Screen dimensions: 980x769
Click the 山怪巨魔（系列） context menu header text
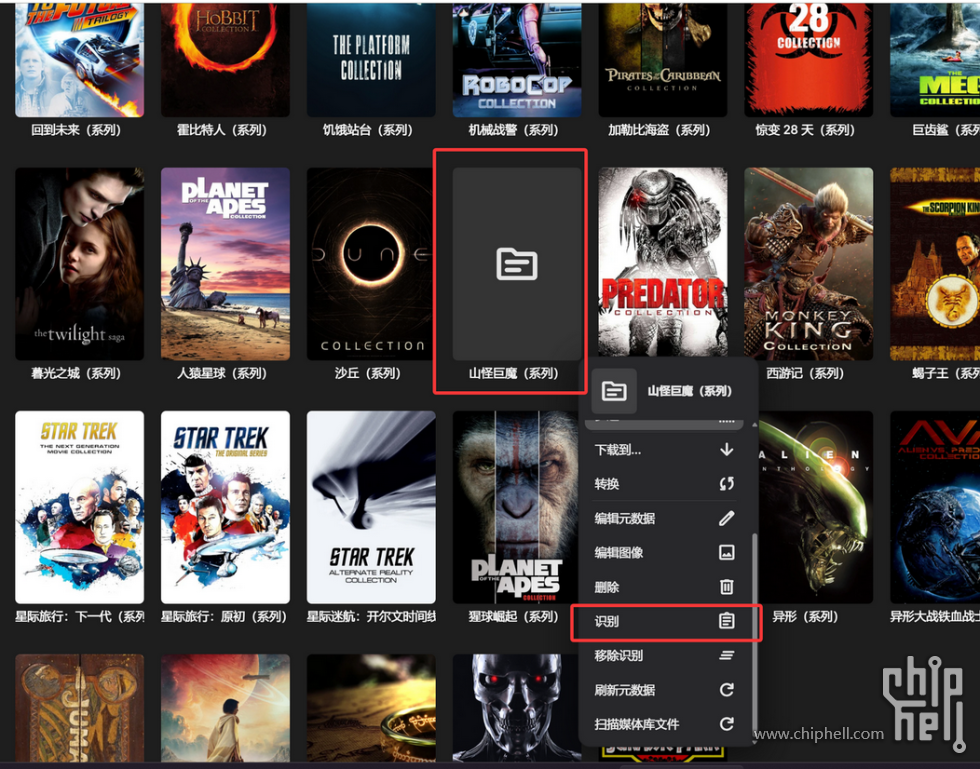pyautogui.click(x=689, y=391)
